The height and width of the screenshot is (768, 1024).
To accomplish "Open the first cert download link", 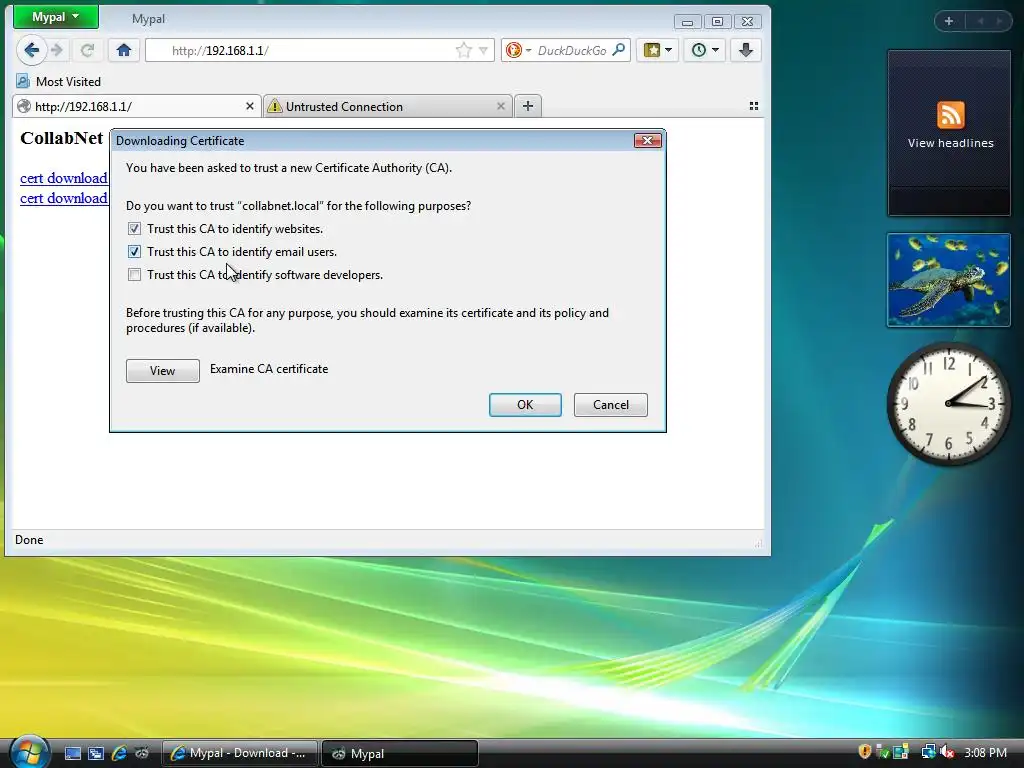I will click(63, 178).
